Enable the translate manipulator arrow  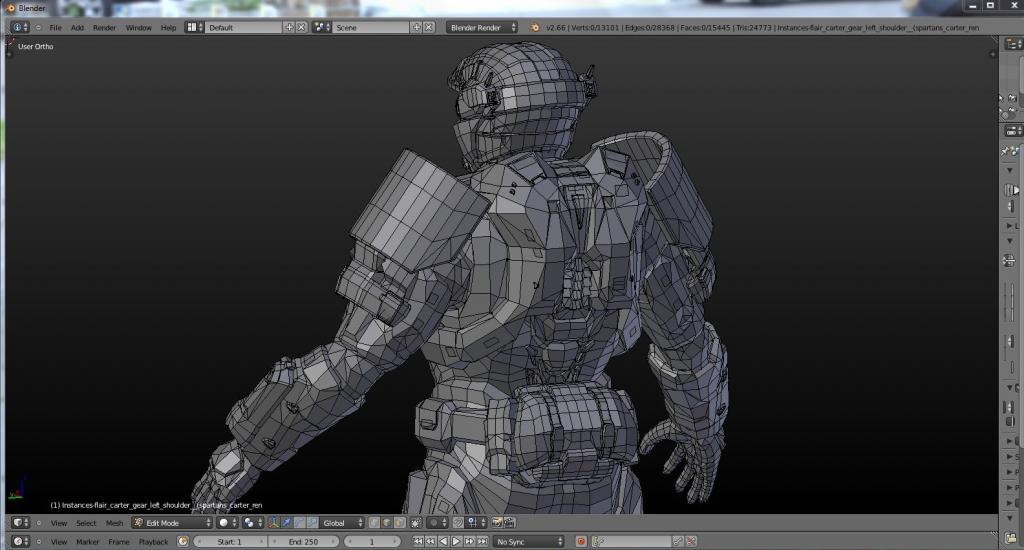click(286, 523)
